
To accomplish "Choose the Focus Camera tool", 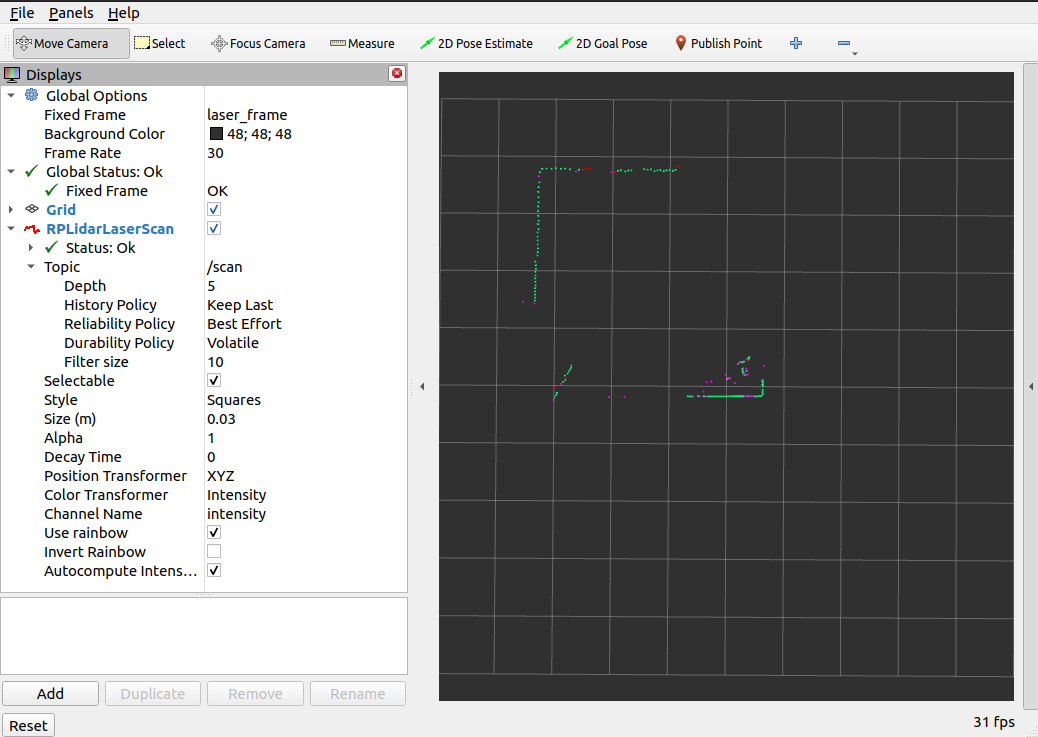I will [x=258, y=43].
